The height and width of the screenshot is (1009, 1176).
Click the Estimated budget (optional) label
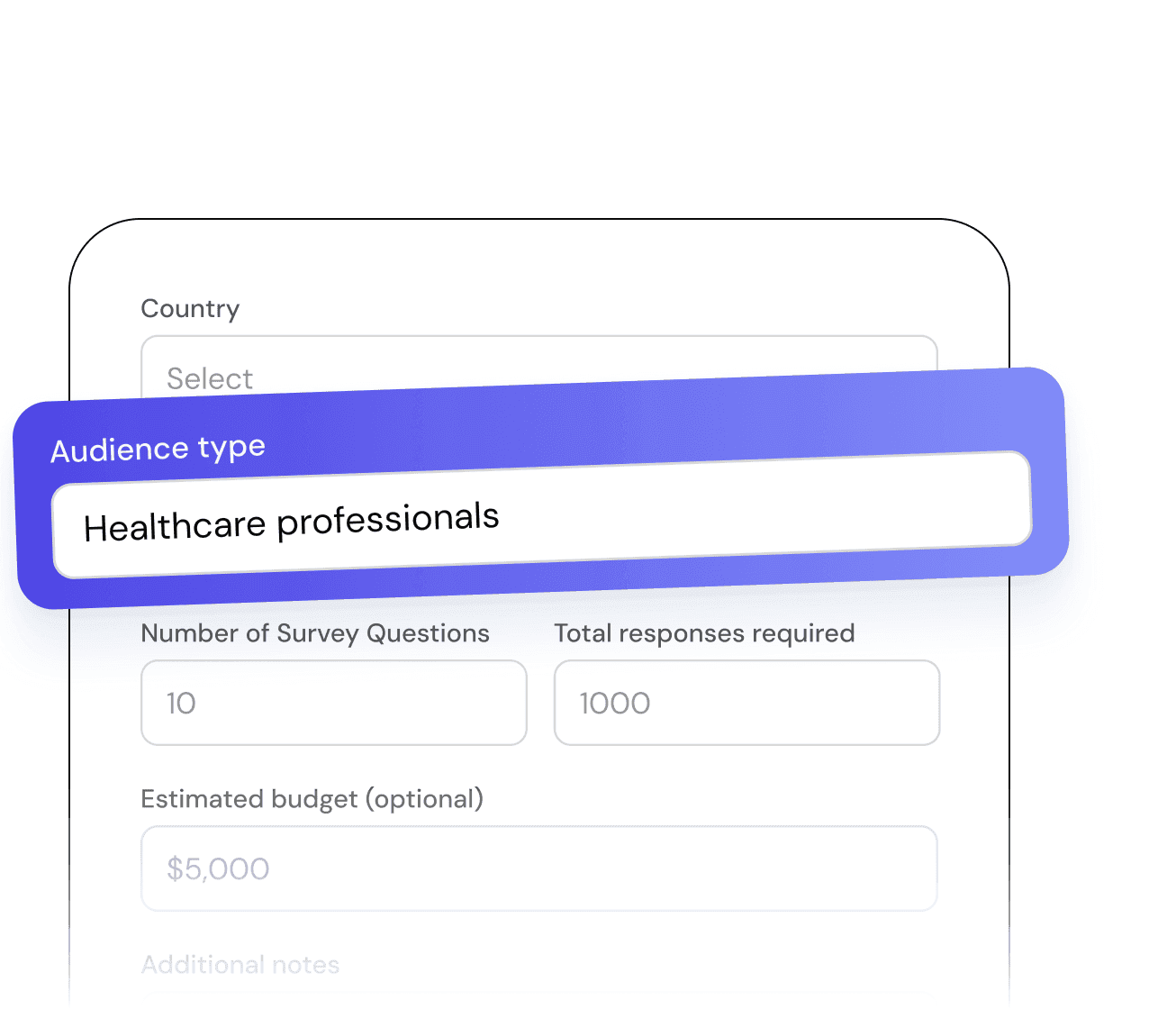click(312, 799)
